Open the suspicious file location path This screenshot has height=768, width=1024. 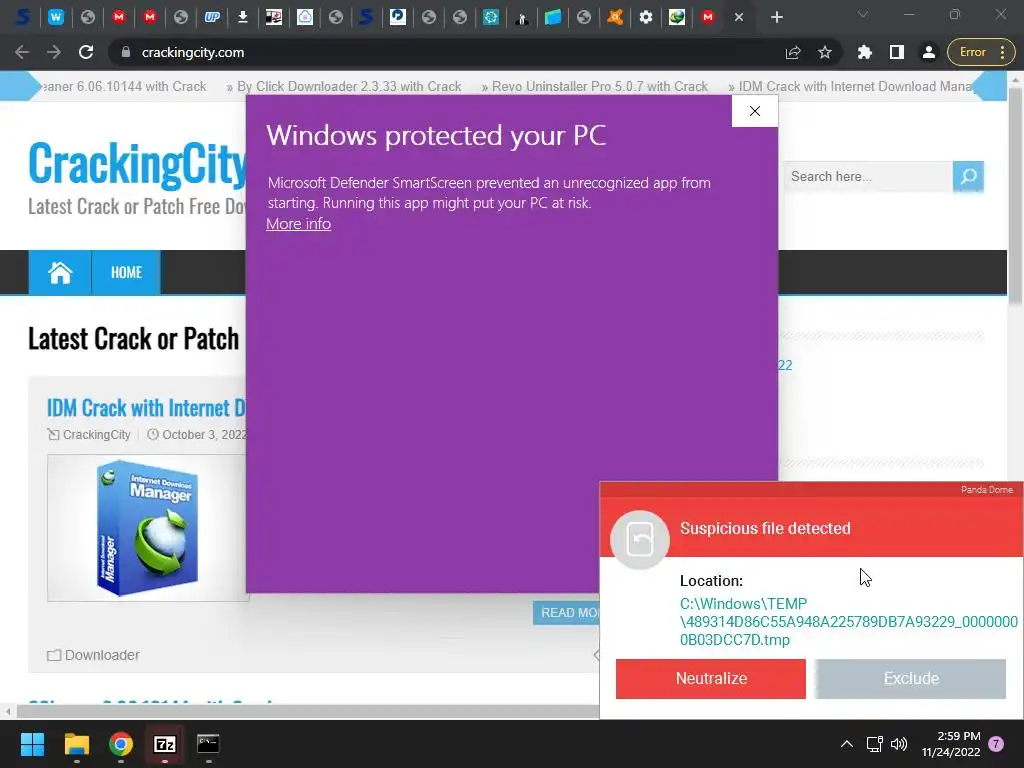[x=848, y=622]
